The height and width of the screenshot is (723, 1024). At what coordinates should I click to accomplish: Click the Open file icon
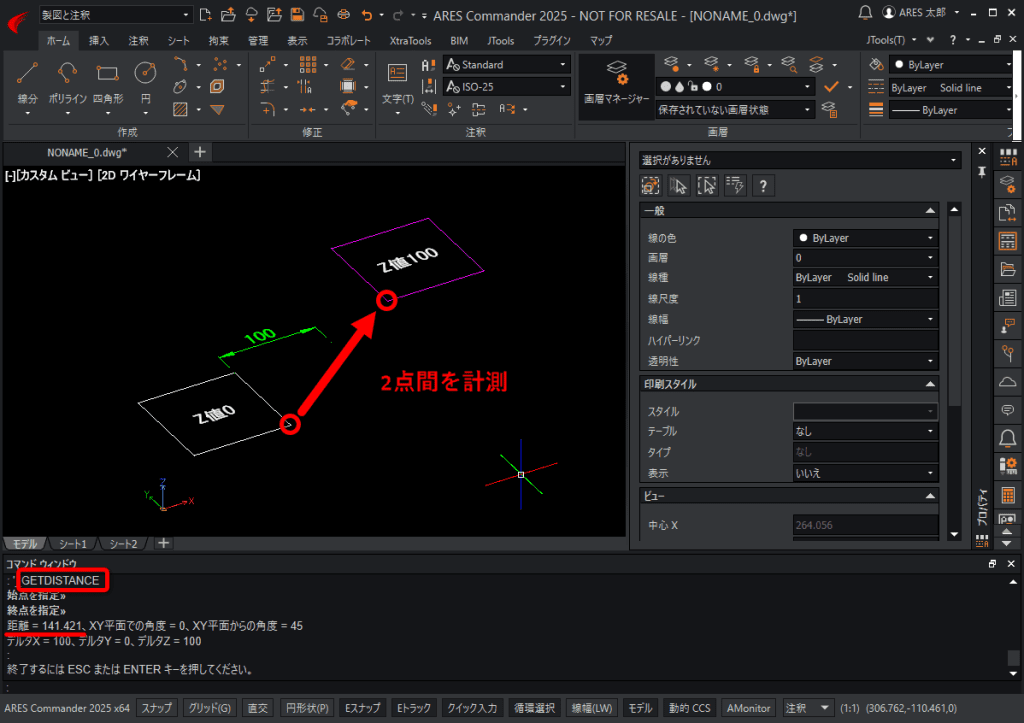tap(228, 14)
